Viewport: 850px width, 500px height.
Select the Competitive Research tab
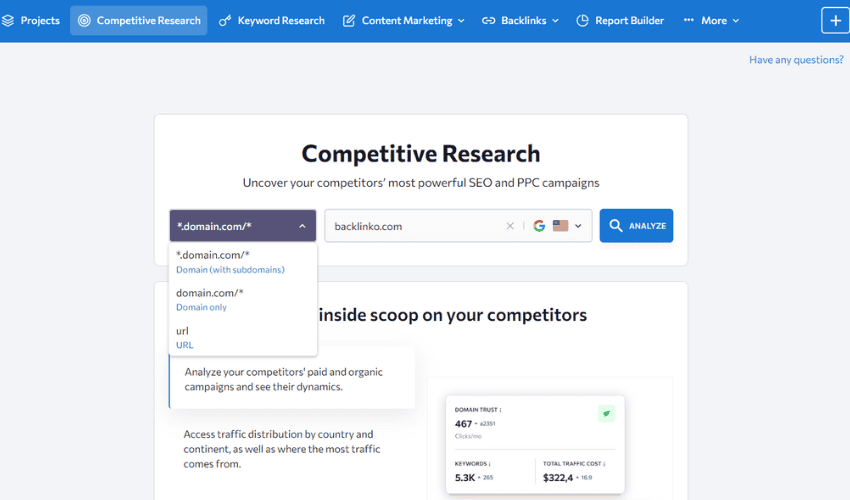coord(139,21)
